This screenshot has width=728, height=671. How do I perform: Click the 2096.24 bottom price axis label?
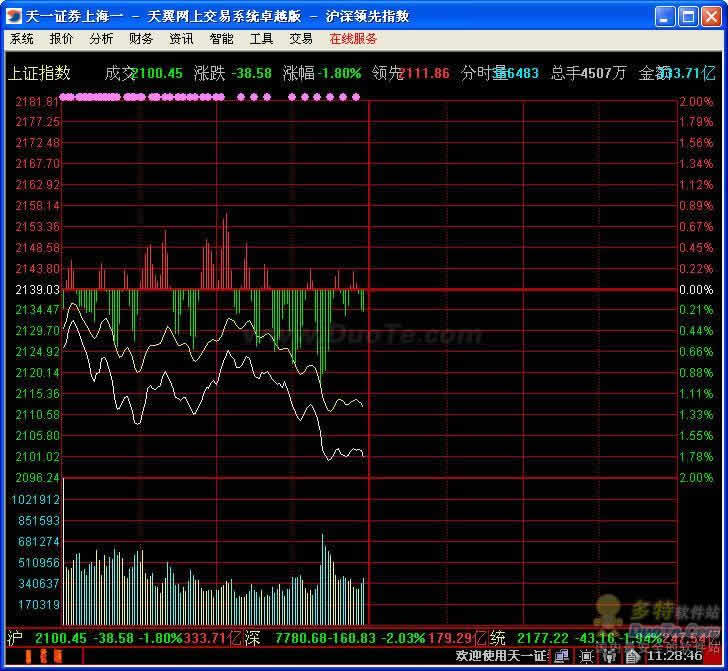click(38, 478)
